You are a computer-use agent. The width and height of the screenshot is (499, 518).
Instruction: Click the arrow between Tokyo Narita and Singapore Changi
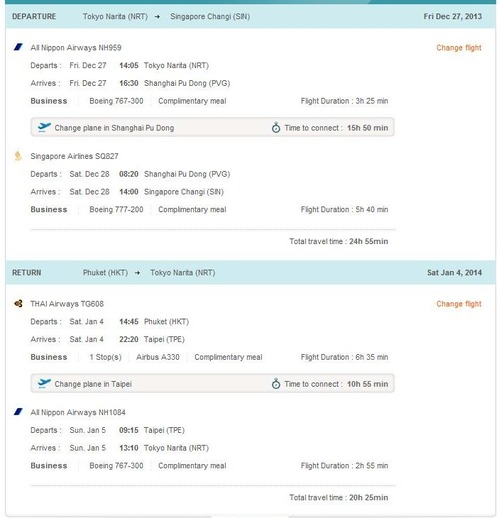[x=157, y=17]
